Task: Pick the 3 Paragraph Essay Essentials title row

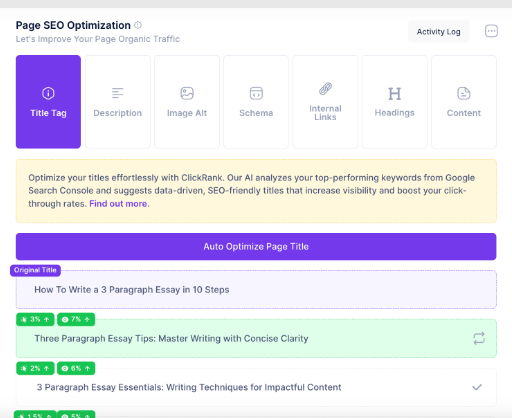Action: (x=256, y=387)
